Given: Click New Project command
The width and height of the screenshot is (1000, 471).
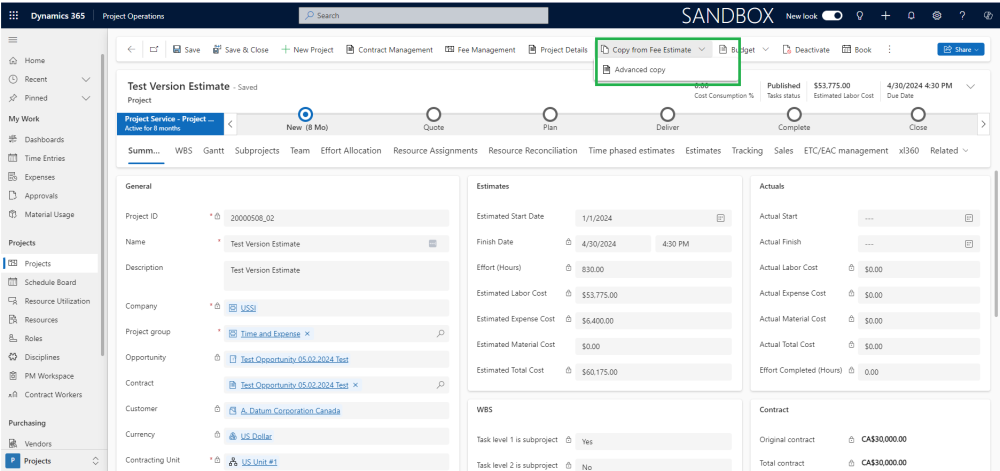Looking at the screenshot, I should 307,50.
